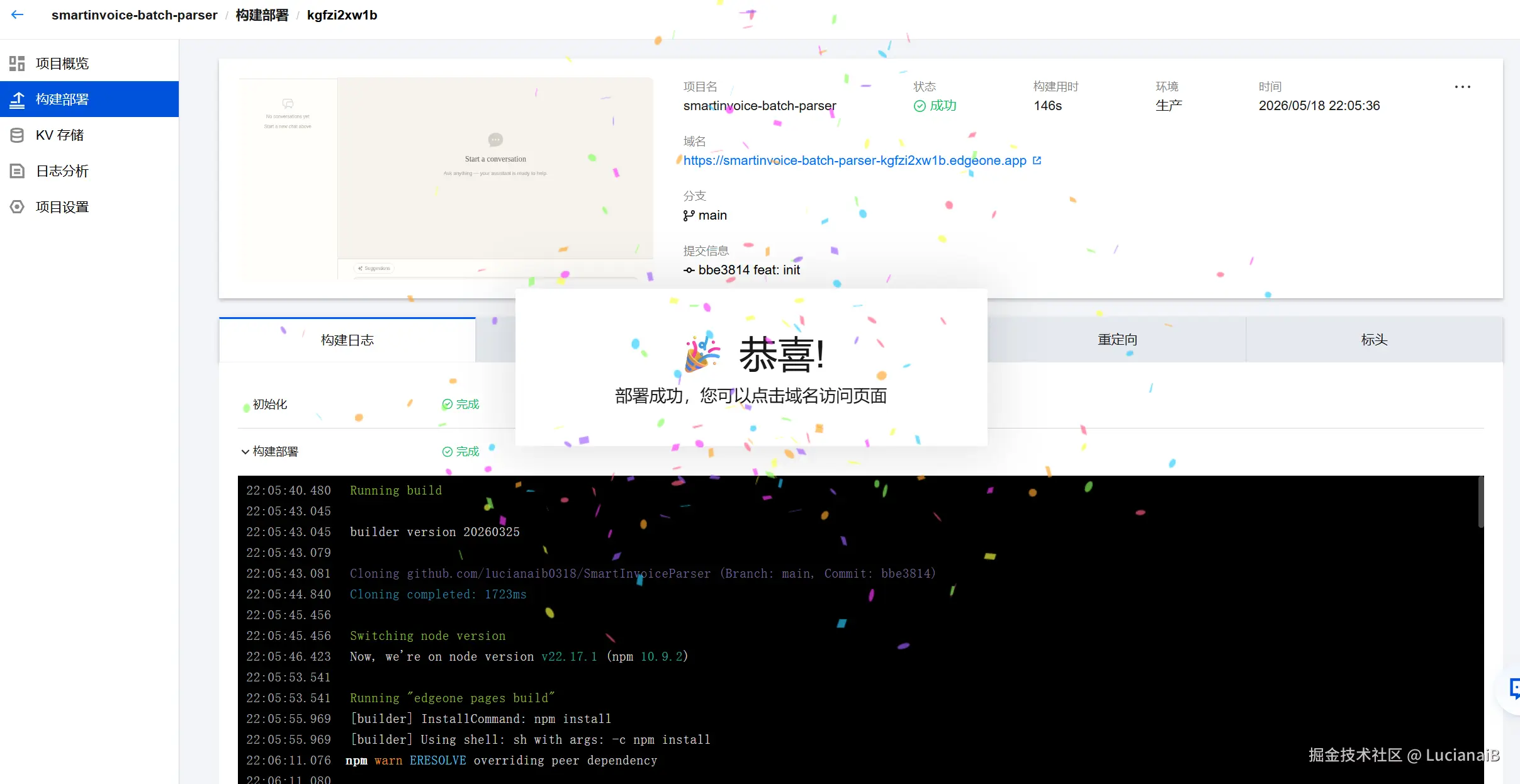Click the 日志分析 document icon
The height and width of the screenshot is (784, 1520).
point(17,171)
